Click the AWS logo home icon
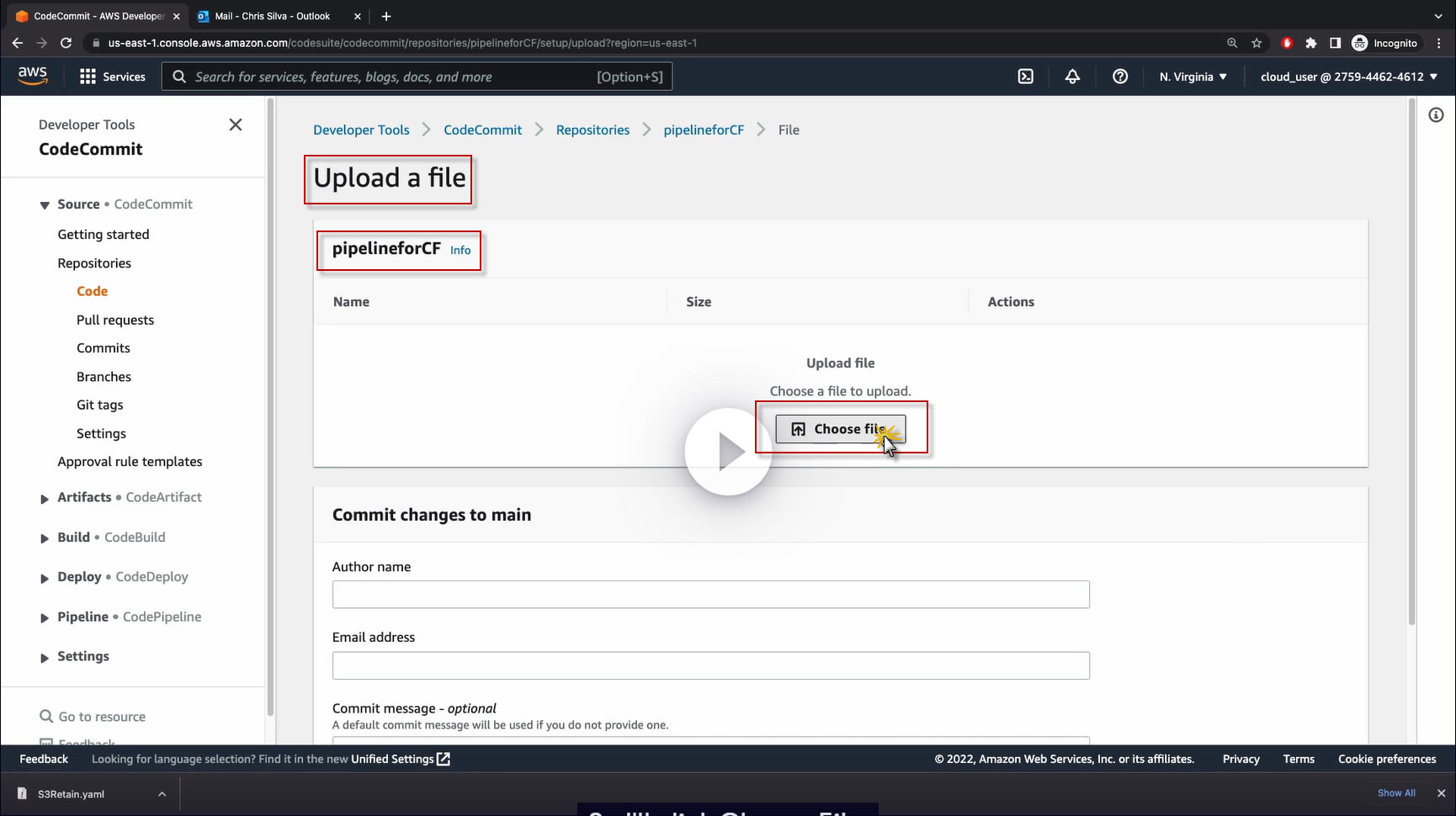The height and width of the screenshot is (816, 1456). [33, 76]
